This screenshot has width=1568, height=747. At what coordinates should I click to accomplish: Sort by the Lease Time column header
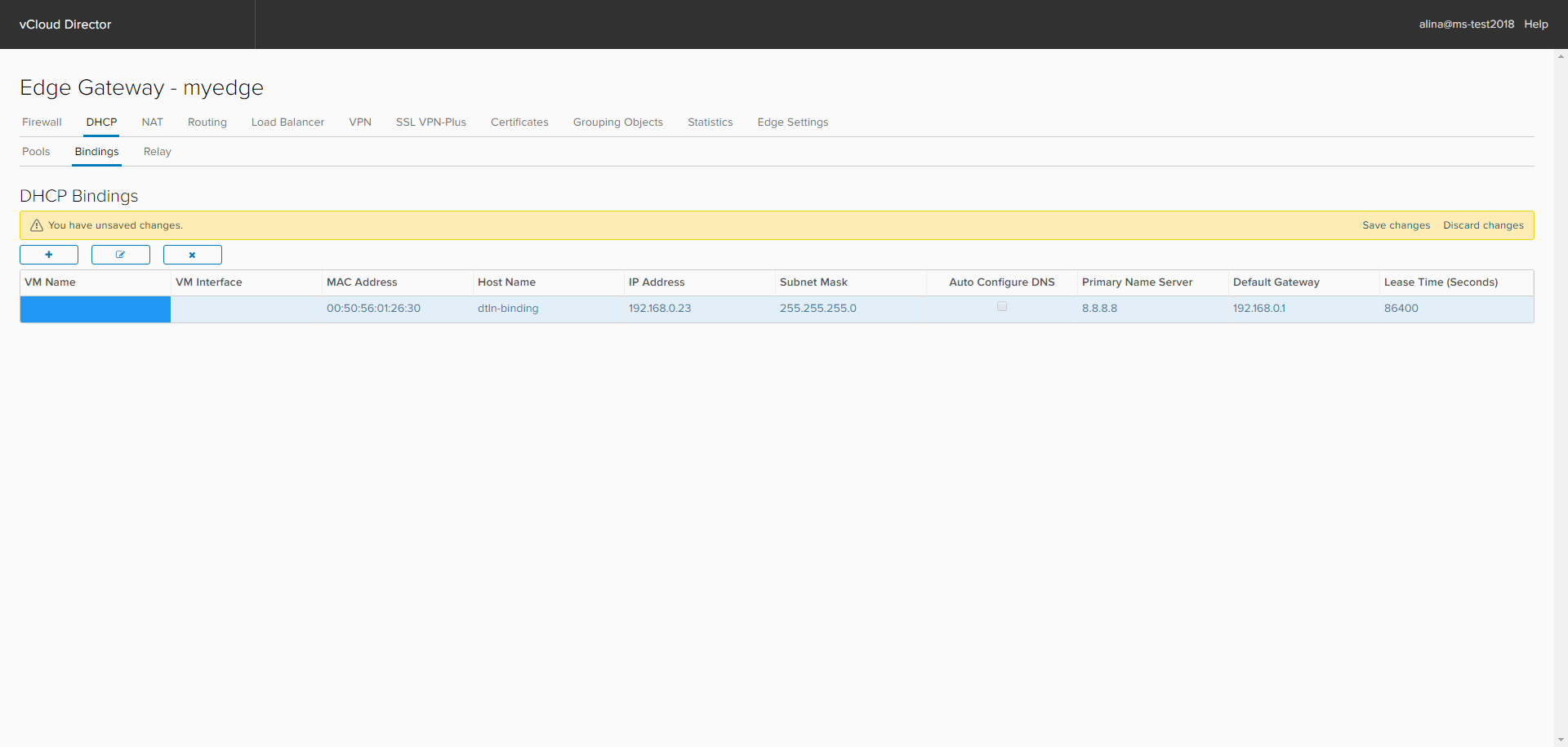pos(1441,282)
